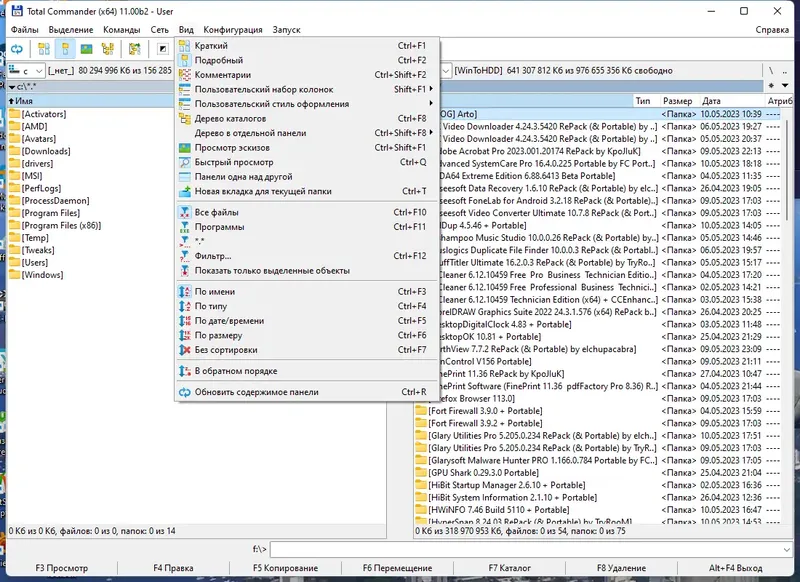The width and height of the screenshot is (800, 582).
Task: Select the *.* filter menu entry
Action: [307, 241]
